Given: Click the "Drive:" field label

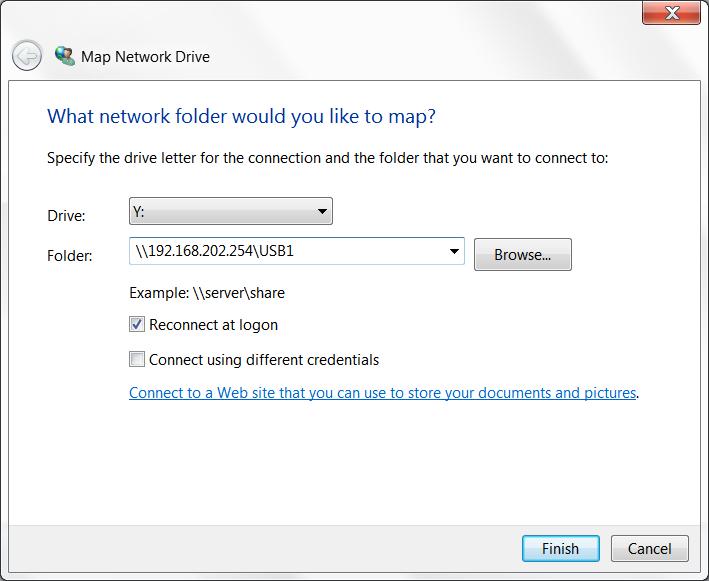Looking at the screenshot, I should click(x=67, y=216).
